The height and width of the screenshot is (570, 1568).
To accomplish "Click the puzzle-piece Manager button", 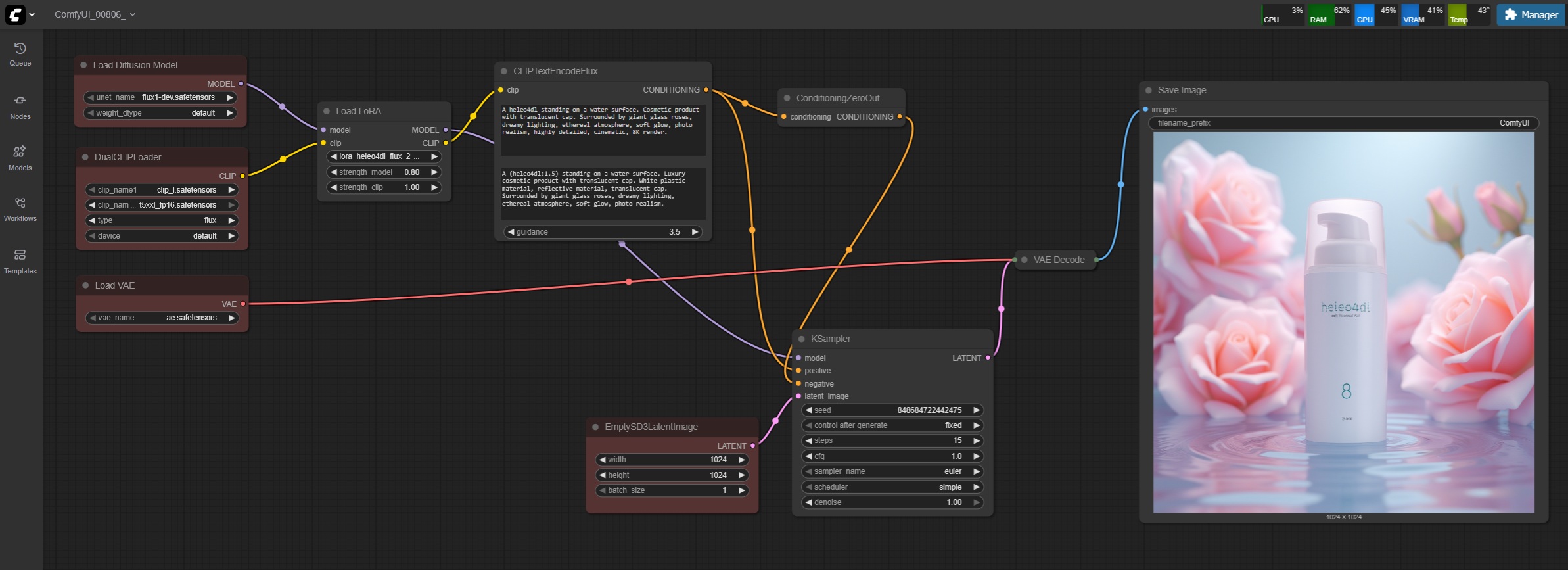I will click(1531, 14).
